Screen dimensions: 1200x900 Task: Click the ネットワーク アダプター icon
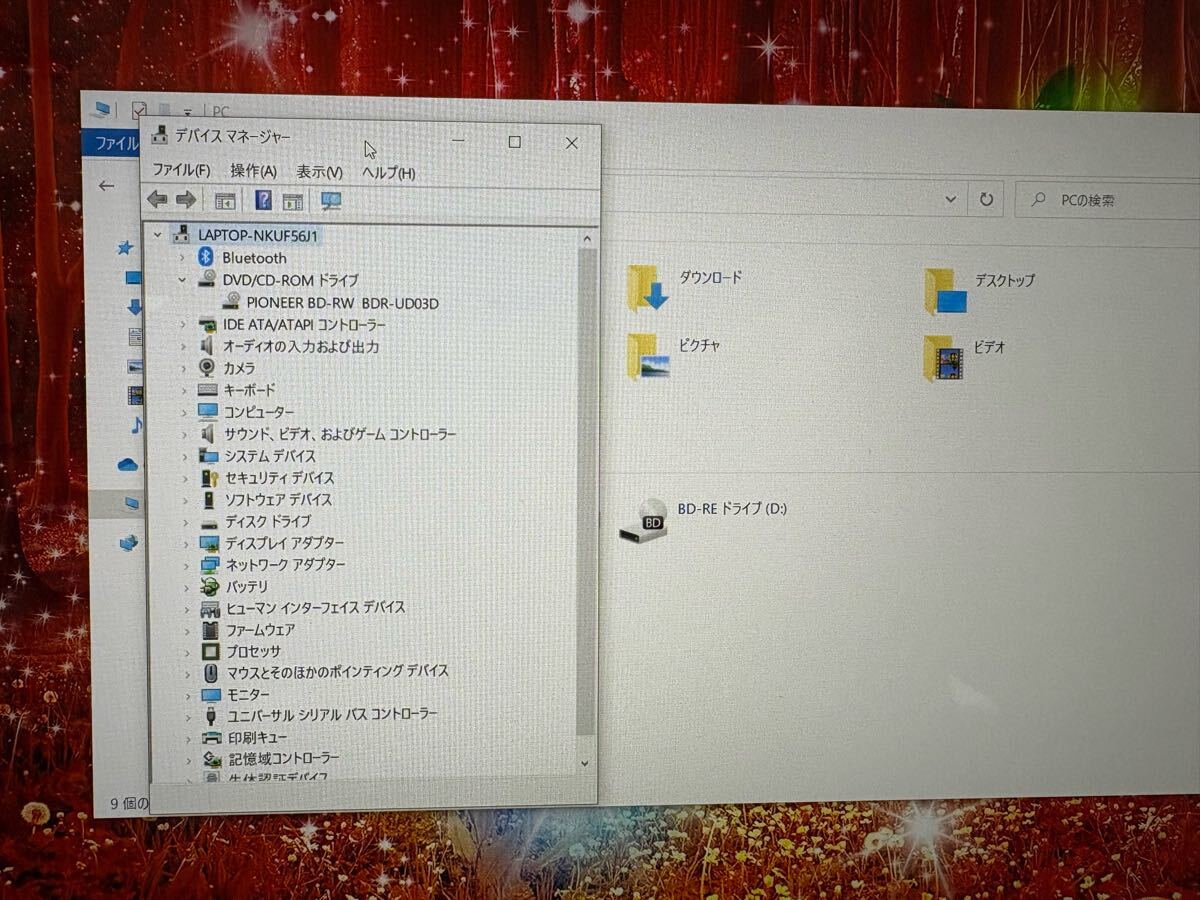tap(209, 564)
